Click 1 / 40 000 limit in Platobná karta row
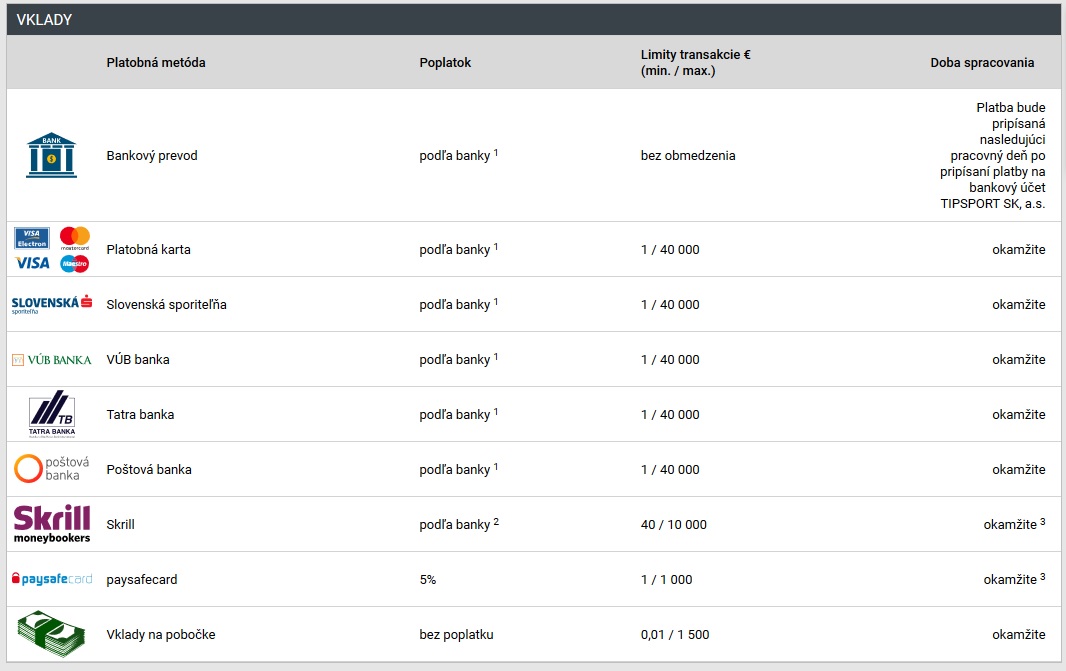Viewport: 1066px width, 671px height. point(670,250)
